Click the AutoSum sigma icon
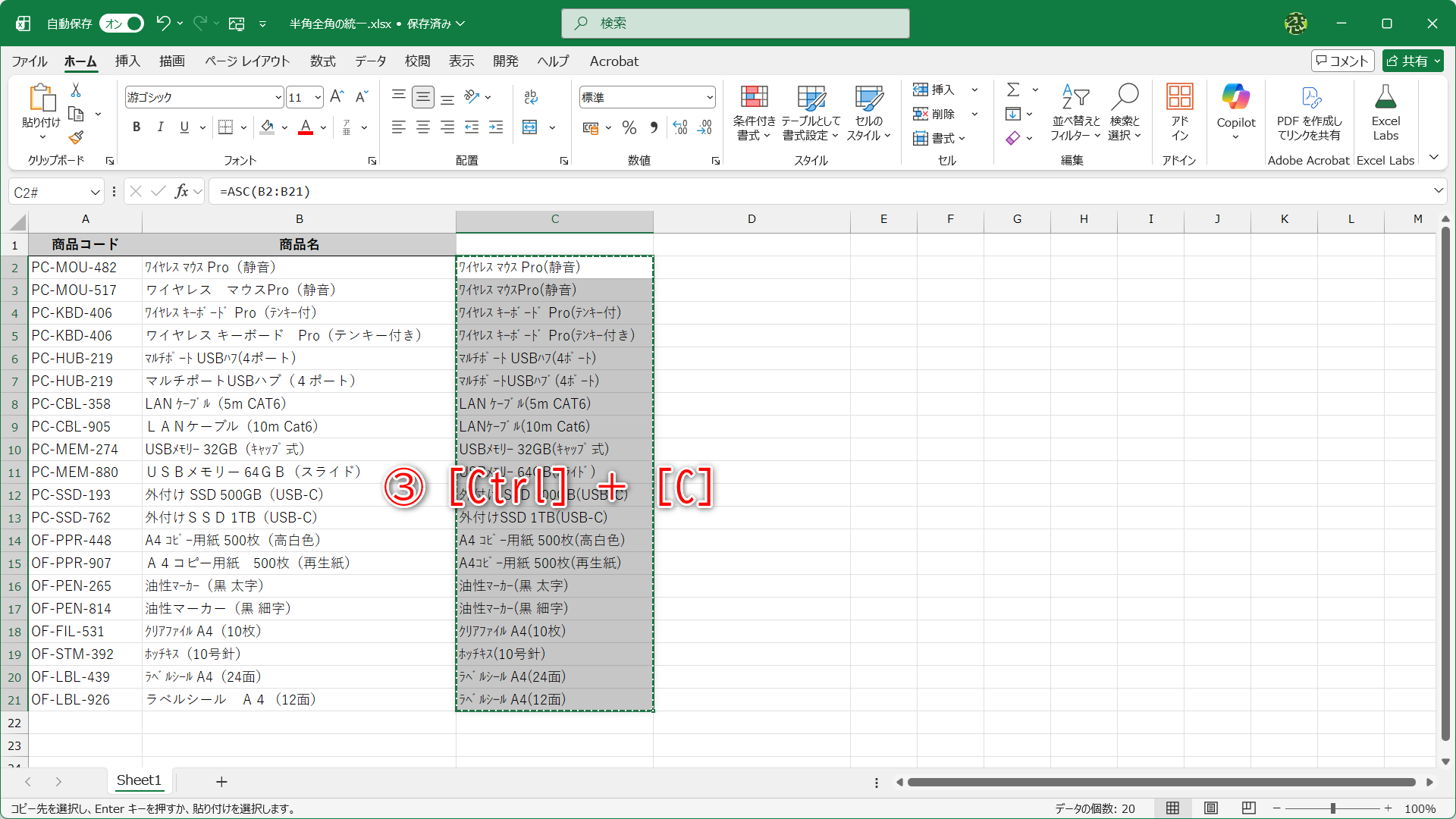This screenshot has height=819, width=1456. (x=1013, y=90)
